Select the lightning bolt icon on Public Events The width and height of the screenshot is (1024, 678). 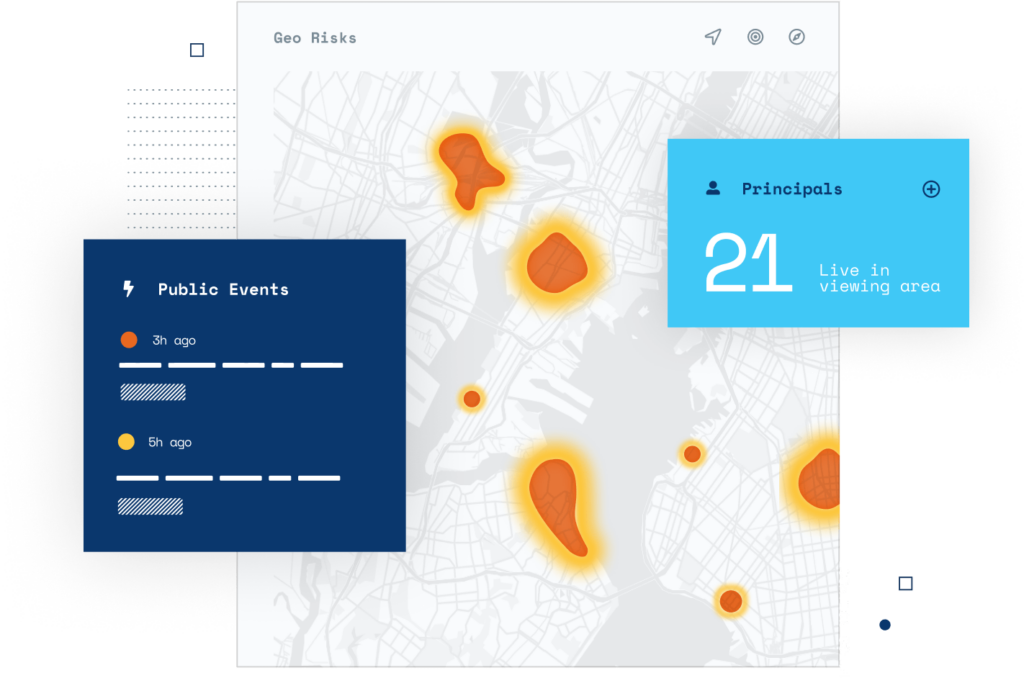point(127,288)
